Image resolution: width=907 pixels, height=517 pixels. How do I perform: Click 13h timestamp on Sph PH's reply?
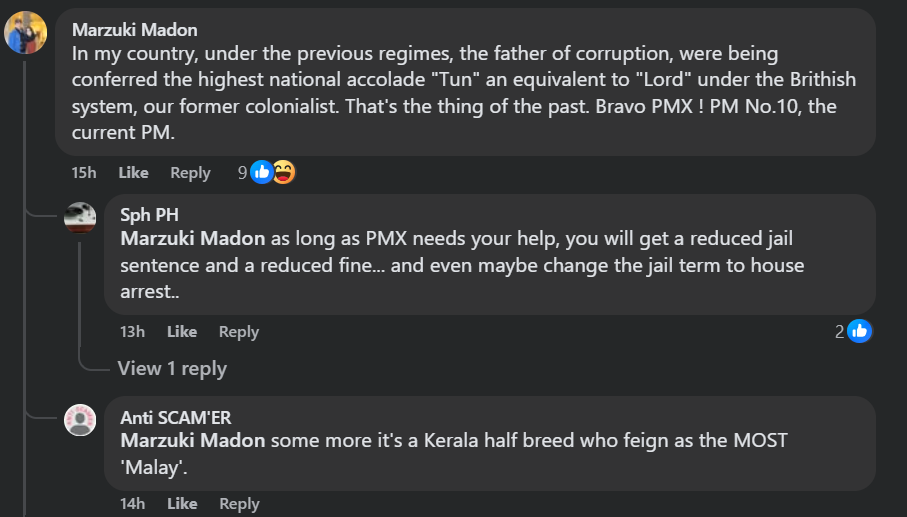tap(132, 332)
